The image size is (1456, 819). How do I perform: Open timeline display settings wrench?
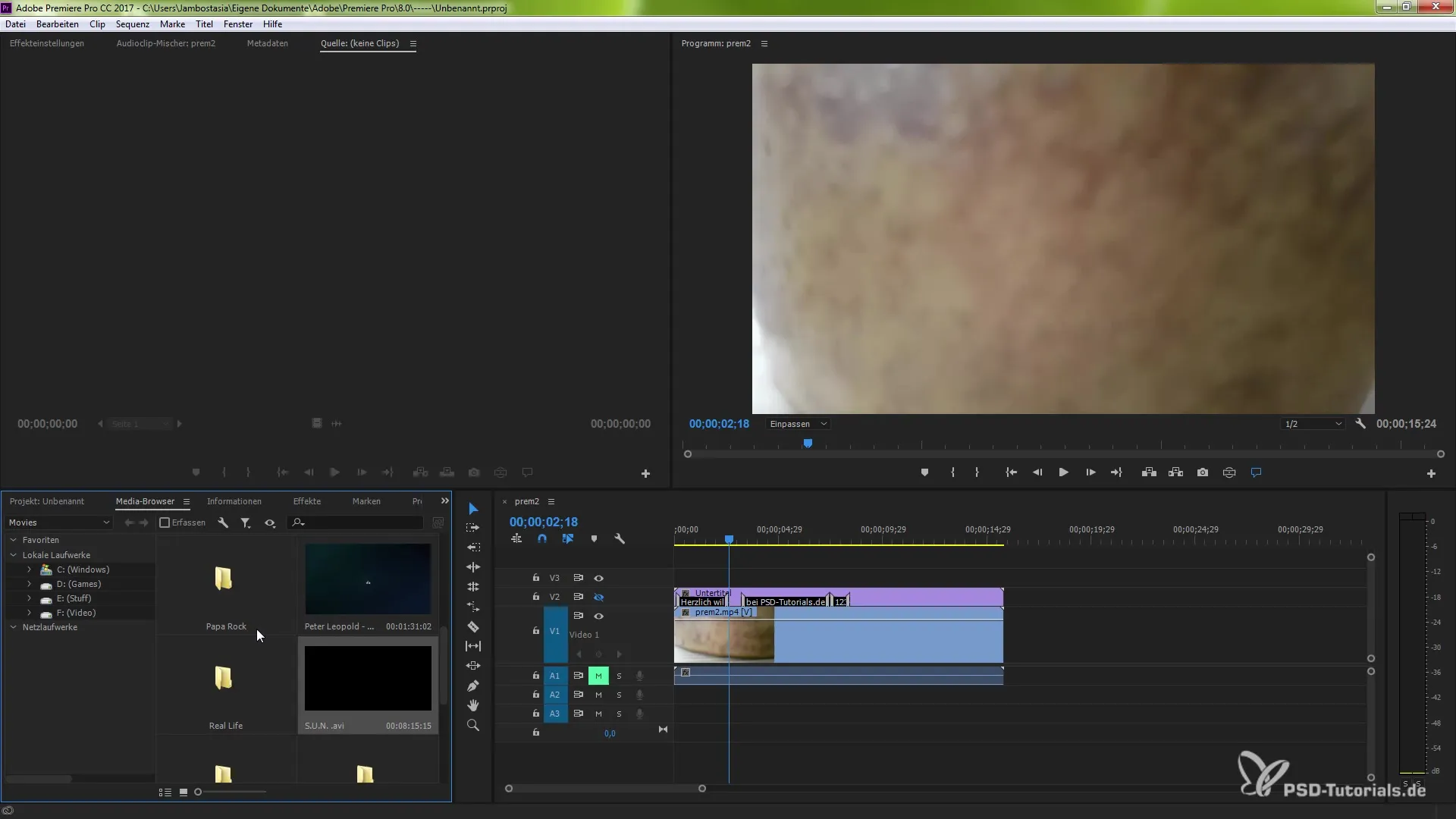coord(620,538)
